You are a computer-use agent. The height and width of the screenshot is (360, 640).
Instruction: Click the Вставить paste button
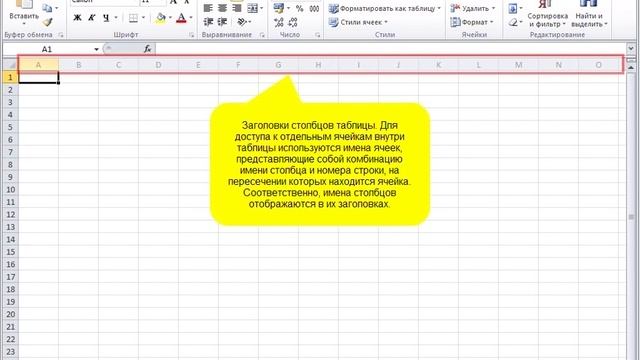[24, 12]
